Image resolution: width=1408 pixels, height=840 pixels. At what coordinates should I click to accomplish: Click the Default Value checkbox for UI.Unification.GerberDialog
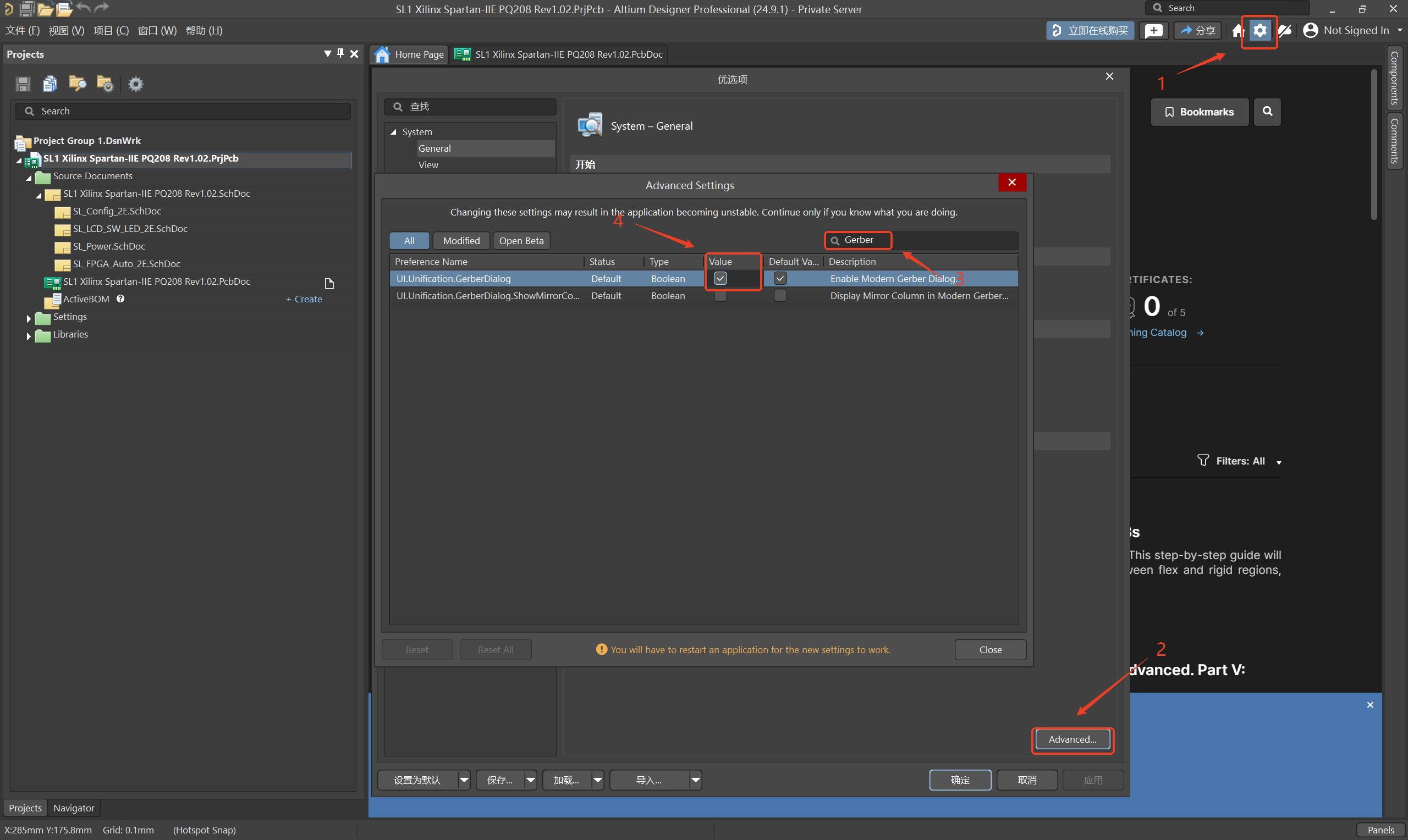pyautogui.click(x=780, y=279)
